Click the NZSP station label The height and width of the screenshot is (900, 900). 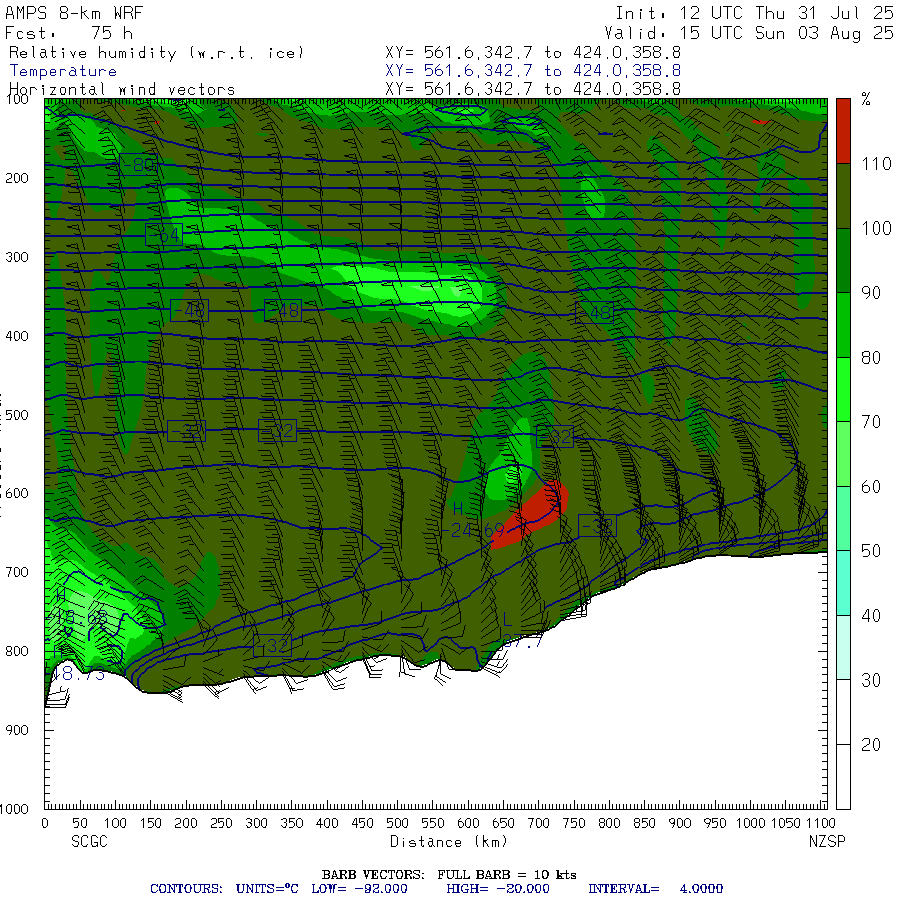pos(827,842)
